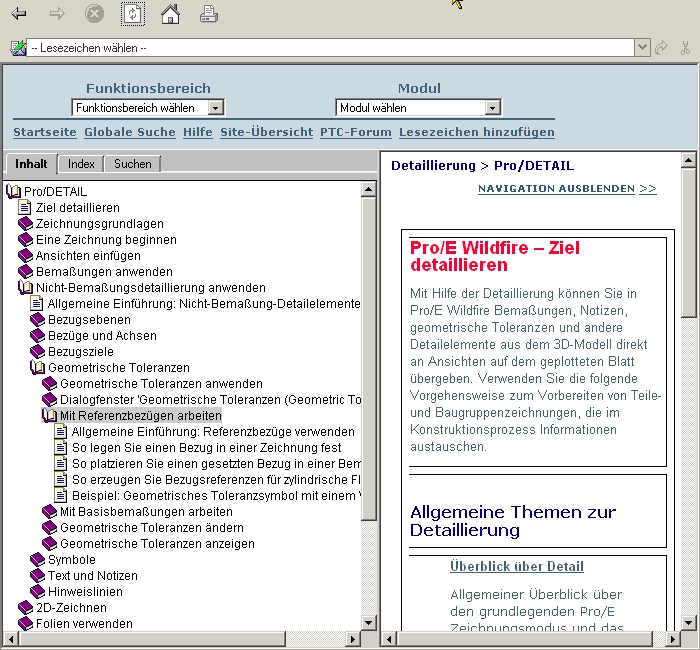The height and width of the screenshot is (650, 700).
Task: Expand the 2D-Zeichnen book icon
Action: tap(25, 608)
